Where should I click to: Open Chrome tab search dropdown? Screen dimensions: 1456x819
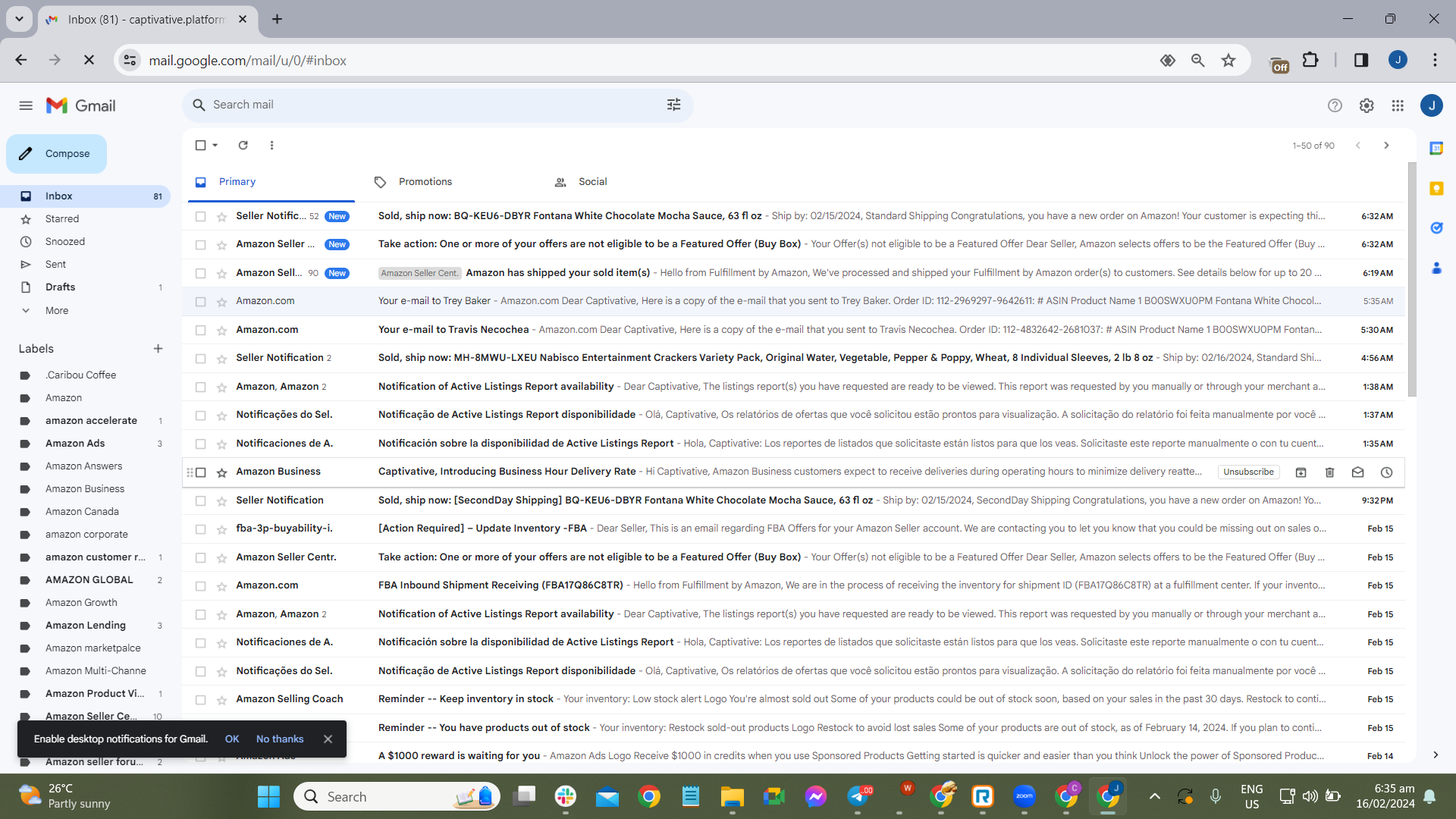(x=19, y=19)
